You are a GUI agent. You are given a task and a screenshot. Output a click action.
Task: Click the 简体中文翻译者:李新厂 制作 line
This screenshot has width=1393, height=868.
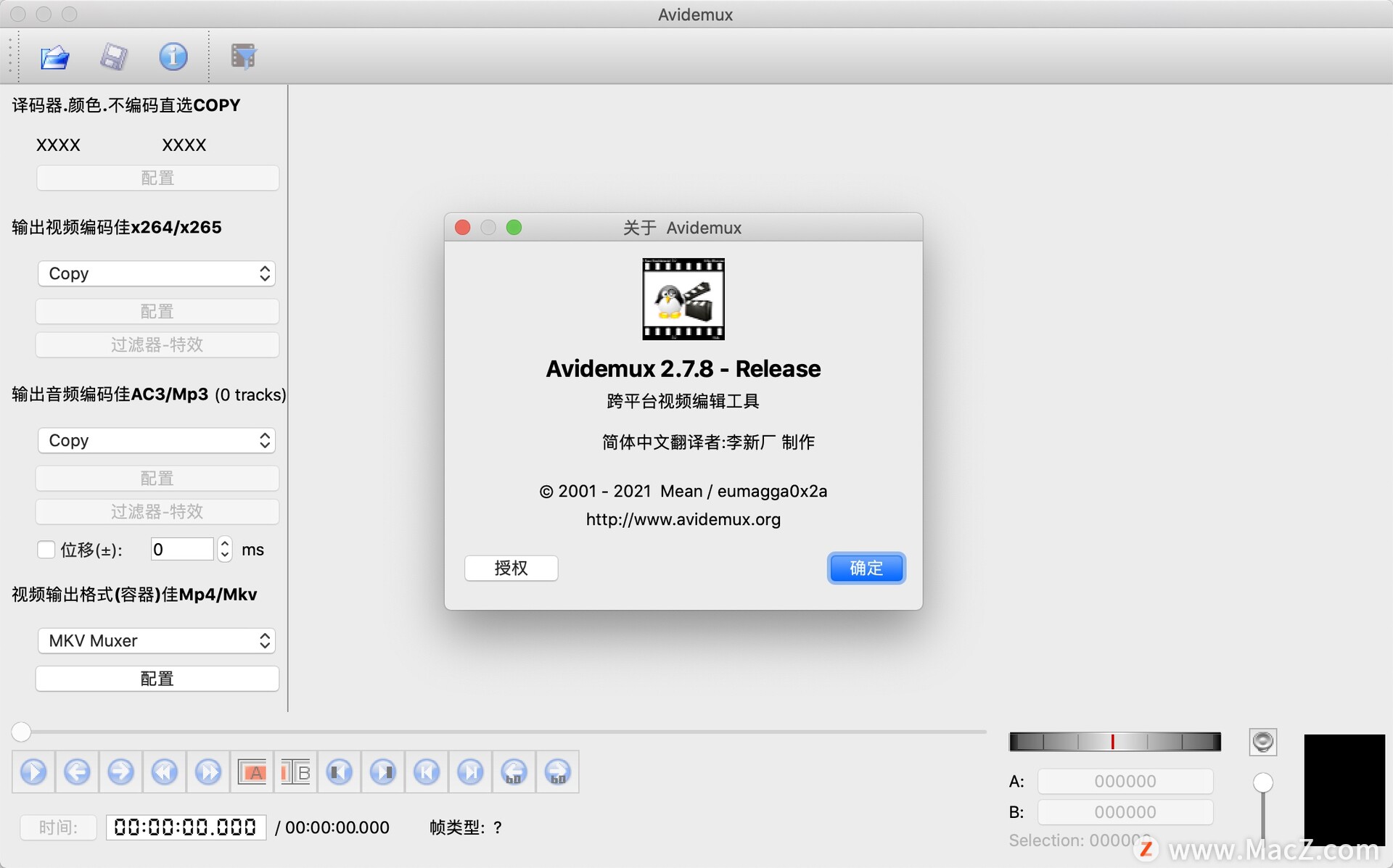pos(708,442)
